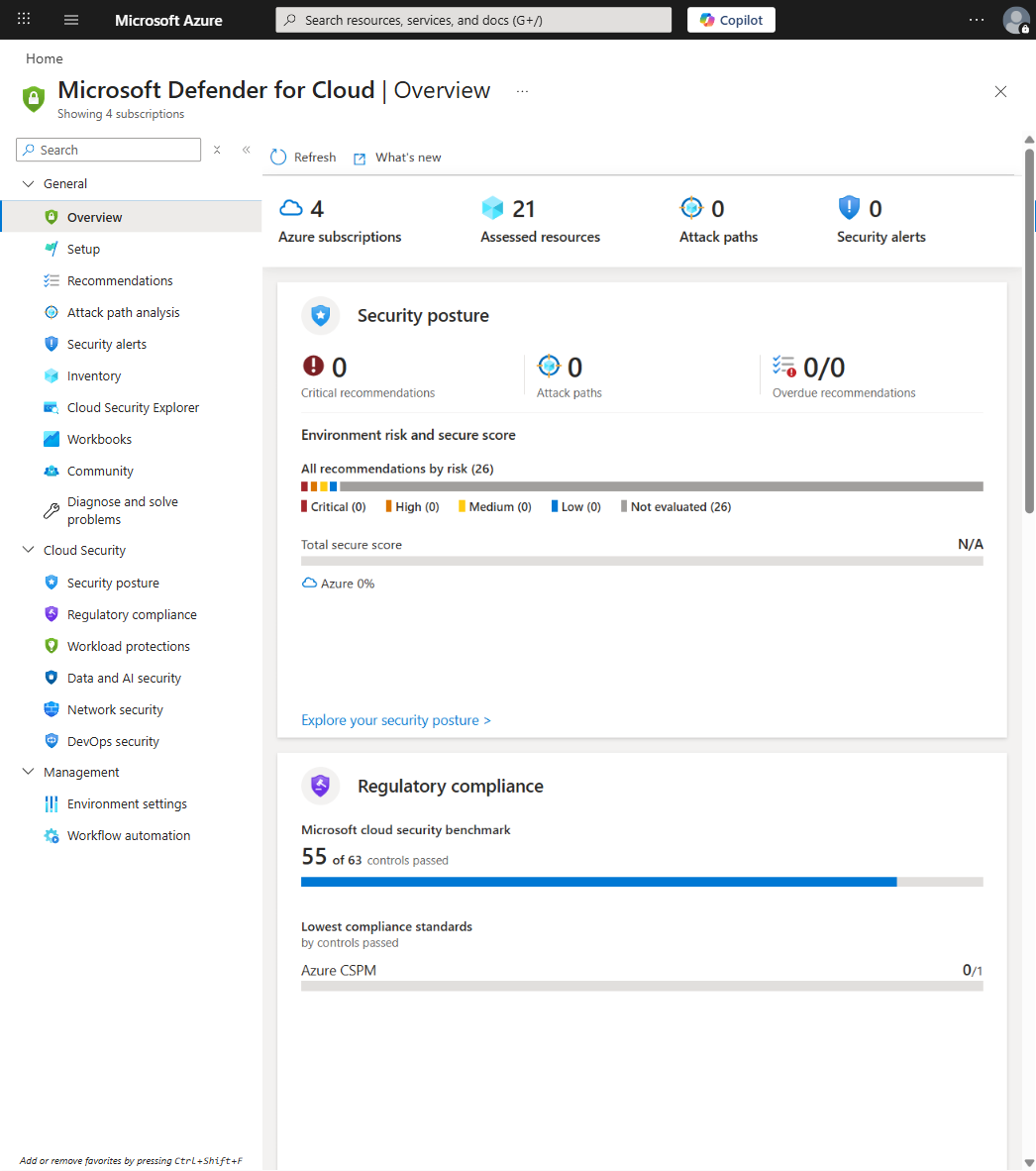
Task: Focus the global Azure search box
Action: [x=473, y=20]
